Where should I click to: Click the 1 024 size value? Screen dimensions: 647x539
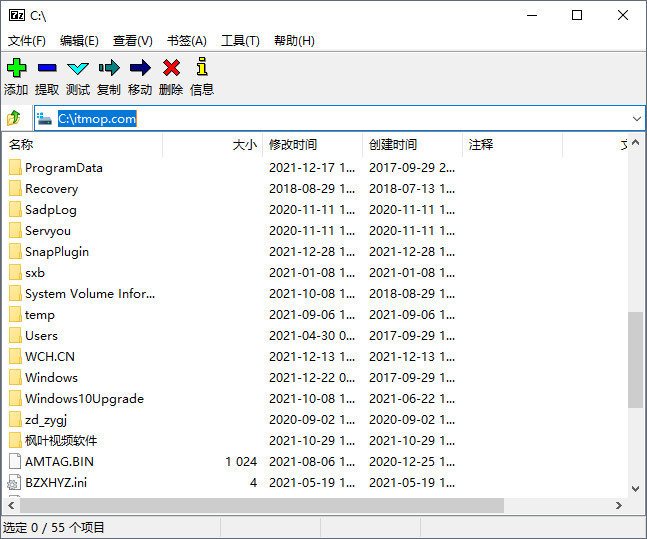[241, 461]
